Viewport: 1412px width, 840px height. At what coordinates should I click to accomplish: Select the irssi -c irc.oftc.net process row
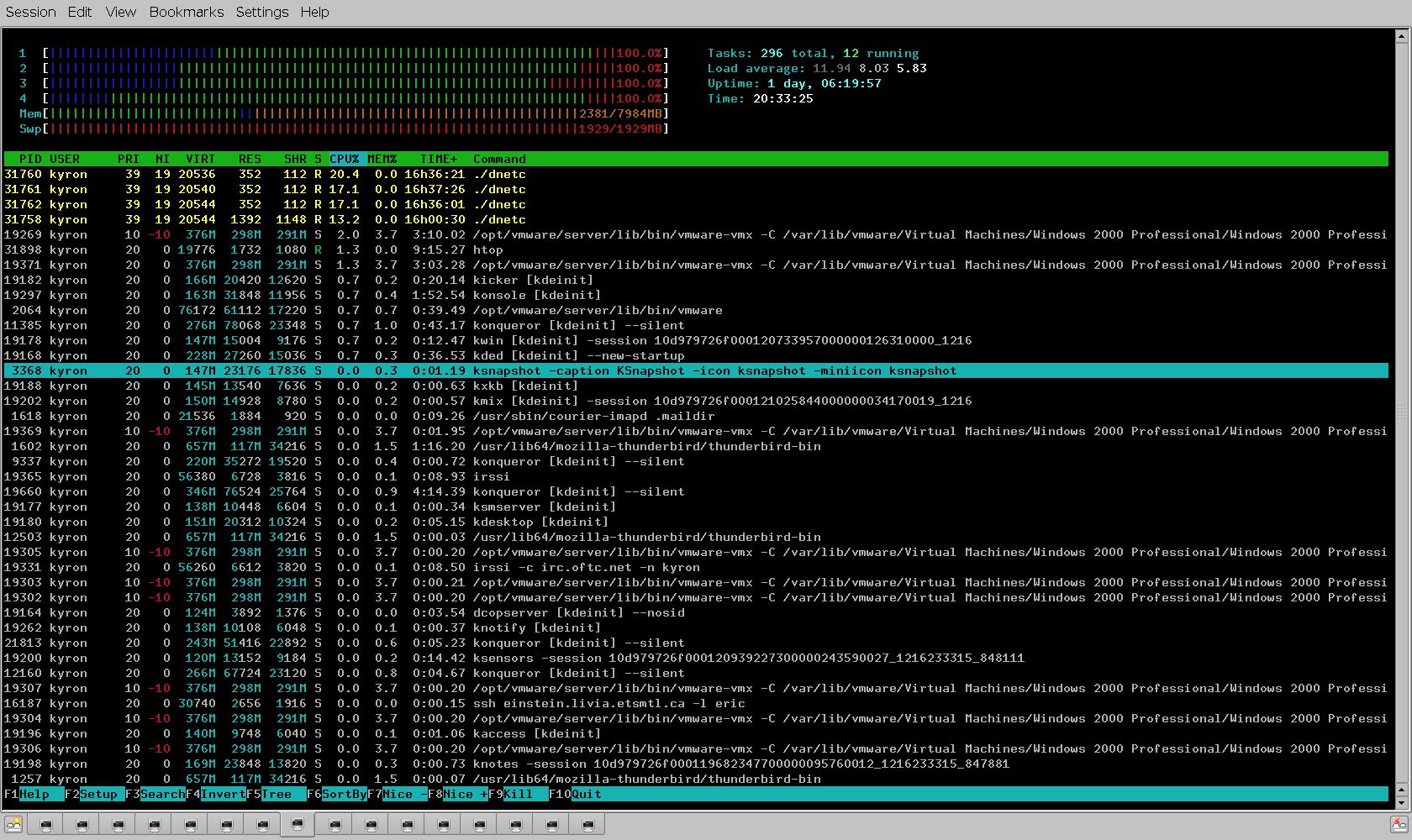pyautogui.click(x=586, y=567)
